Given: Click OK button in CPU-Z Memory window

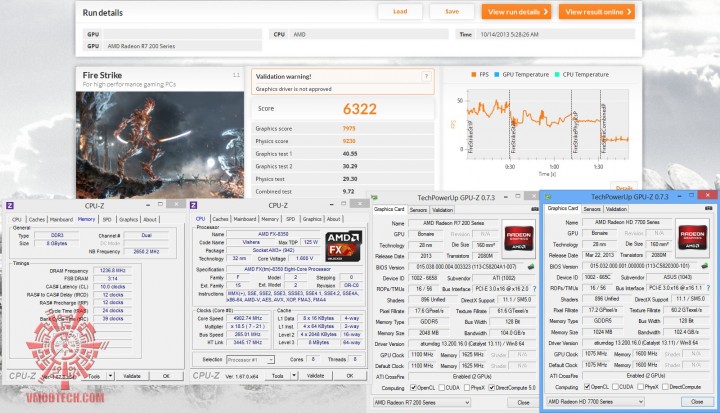Looking at the screenshot, I should pos(166,376).
